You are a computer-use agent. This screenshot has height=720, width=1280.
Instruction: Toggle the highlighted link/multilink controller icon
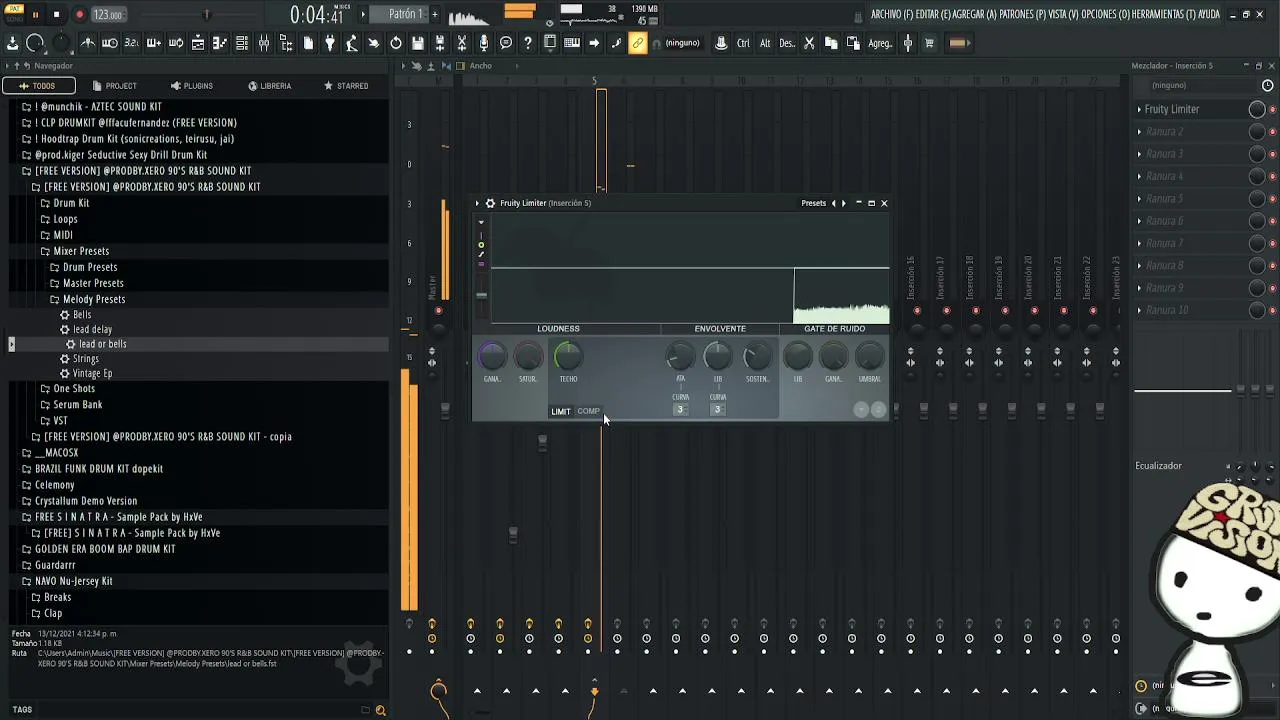(638, 43)
